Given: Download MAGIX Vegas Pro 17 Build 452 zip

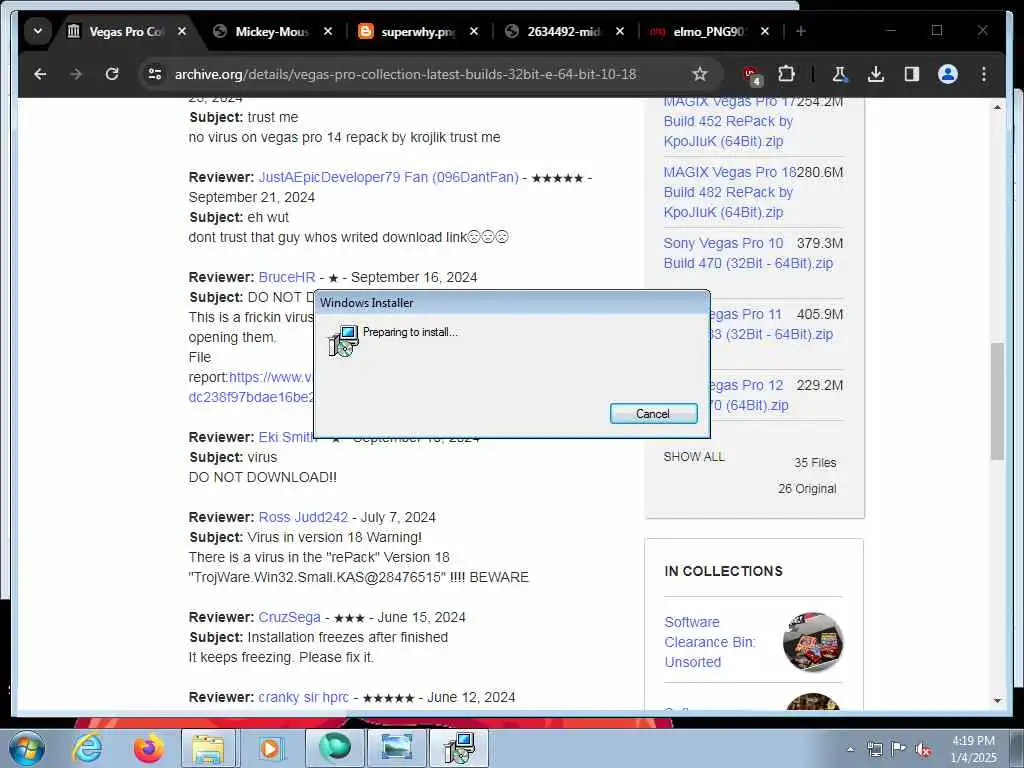Looking at the screenshot, I should point(728,121).
